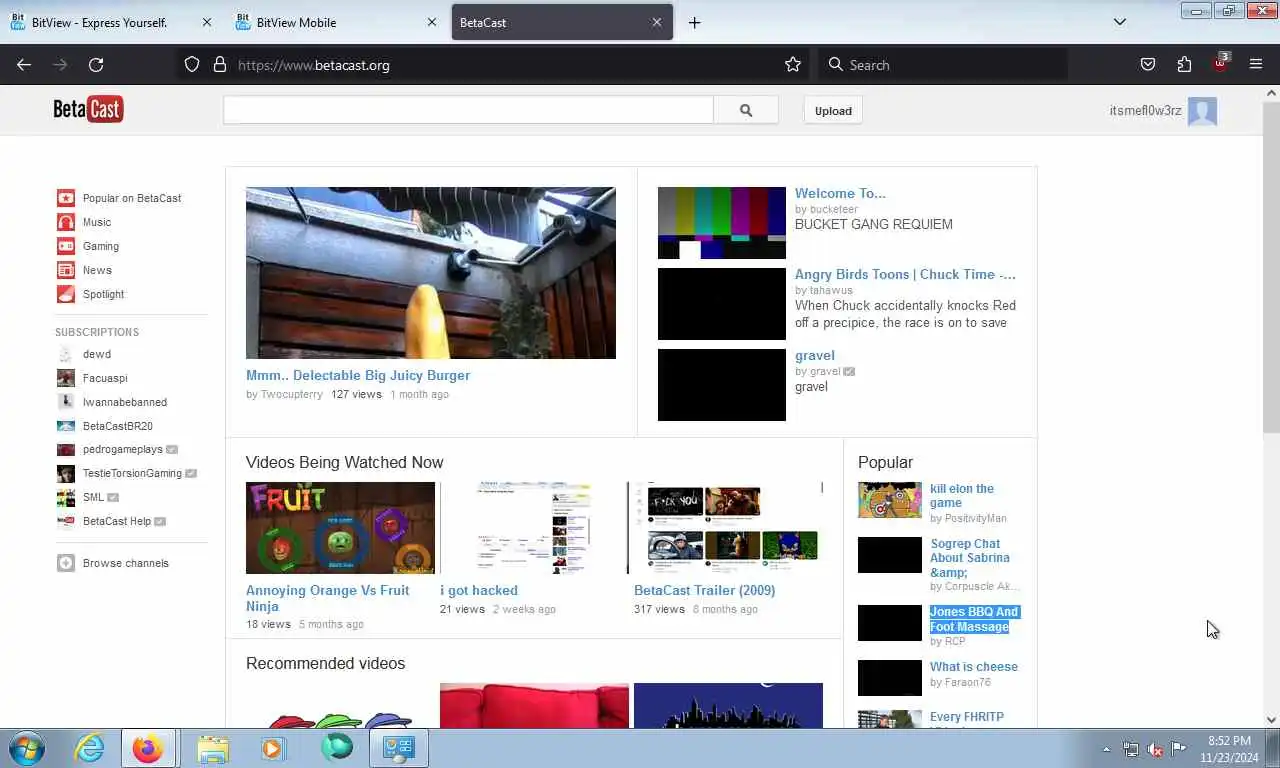This screenshot has width=1280, height=768.
Task: Click the tracking protection shield icon
Action: point(192,65)
